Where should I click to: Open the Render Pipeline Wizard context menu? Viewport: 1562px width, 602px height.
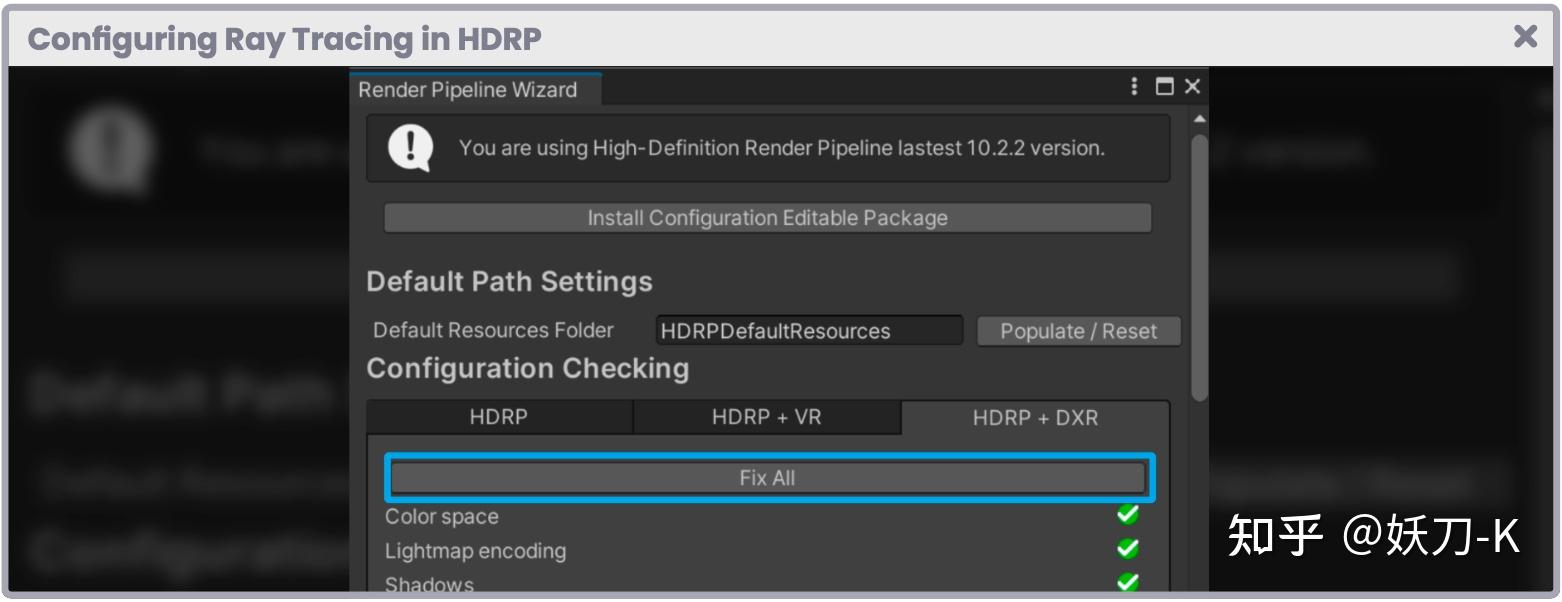[1133, 87]
